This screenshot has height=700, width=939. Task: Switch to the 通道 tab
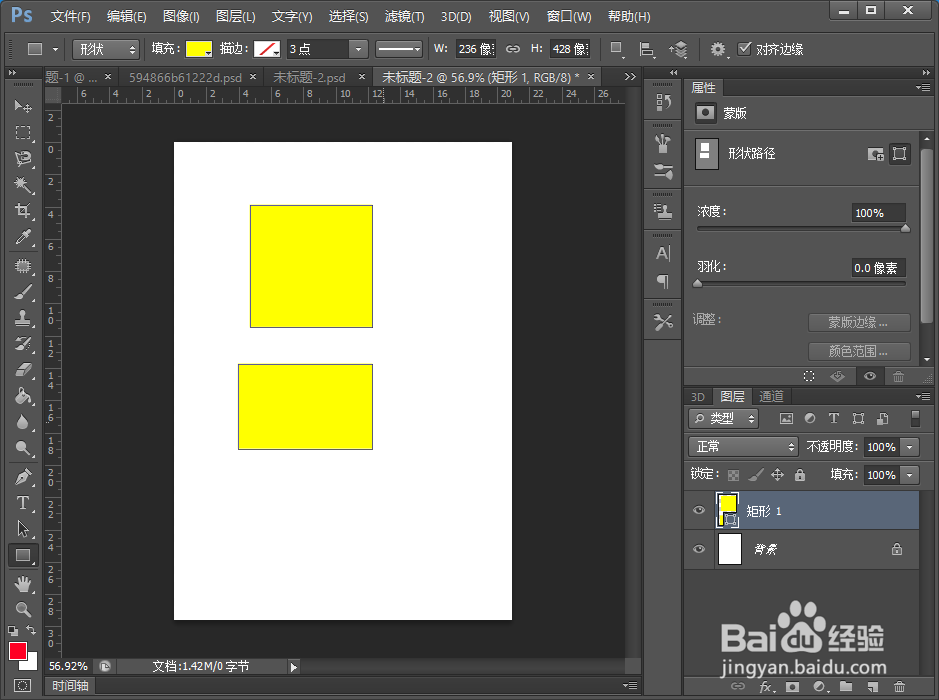tap(771, 396)
